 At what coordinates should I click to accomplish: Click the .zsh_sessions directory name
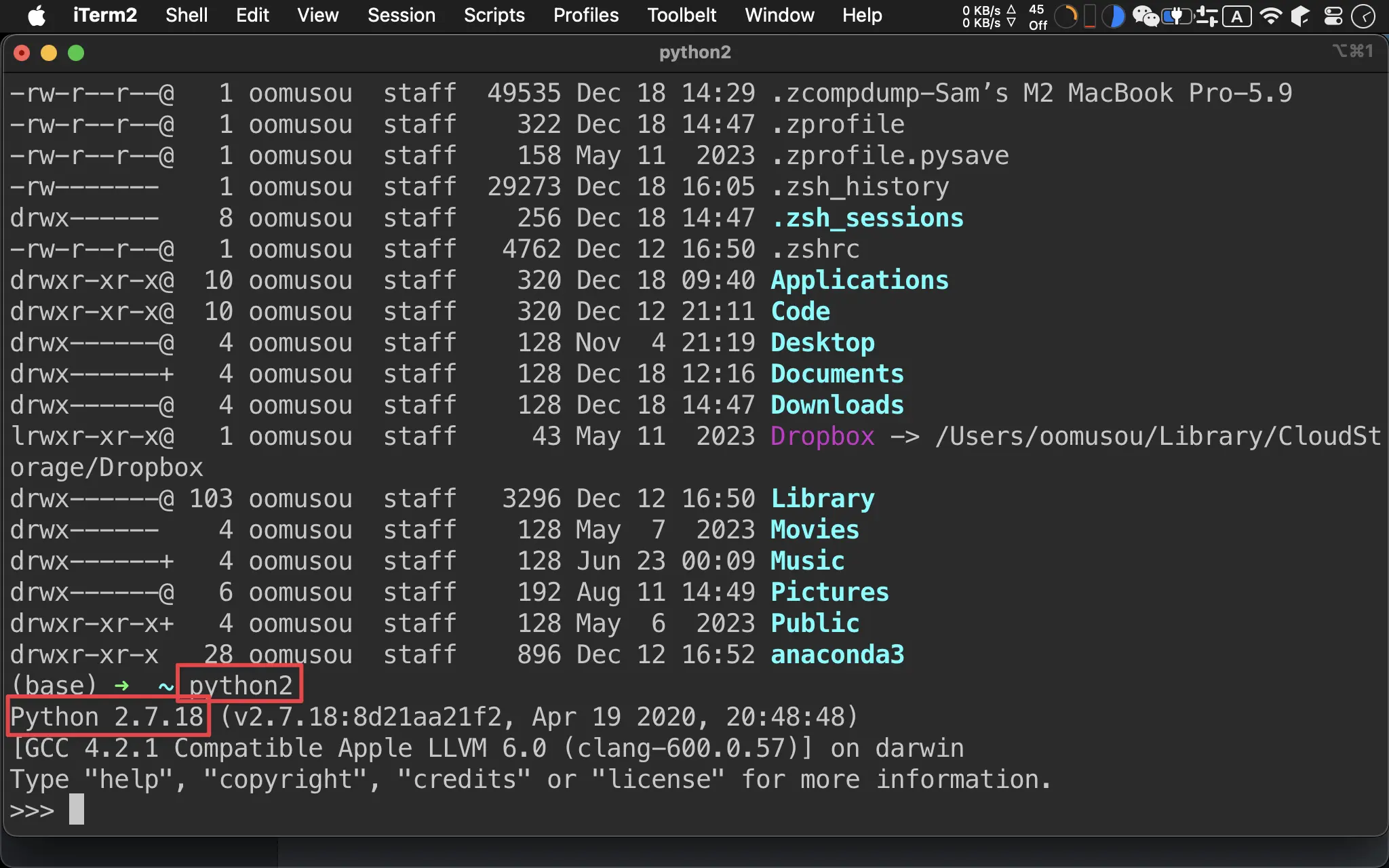(867, 218)
